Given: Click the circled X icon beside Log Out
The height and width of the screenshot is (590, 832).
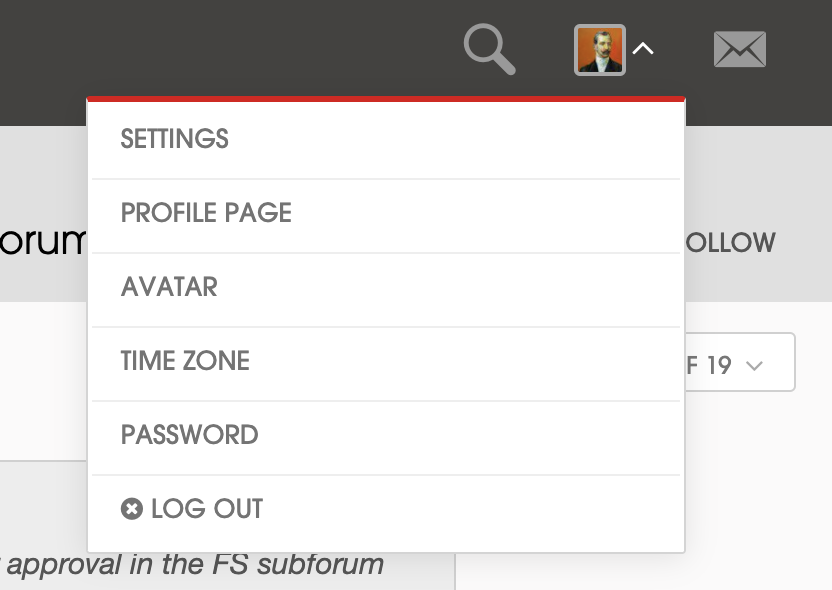Looking at the screenshot, I should (x=132, y=509).
